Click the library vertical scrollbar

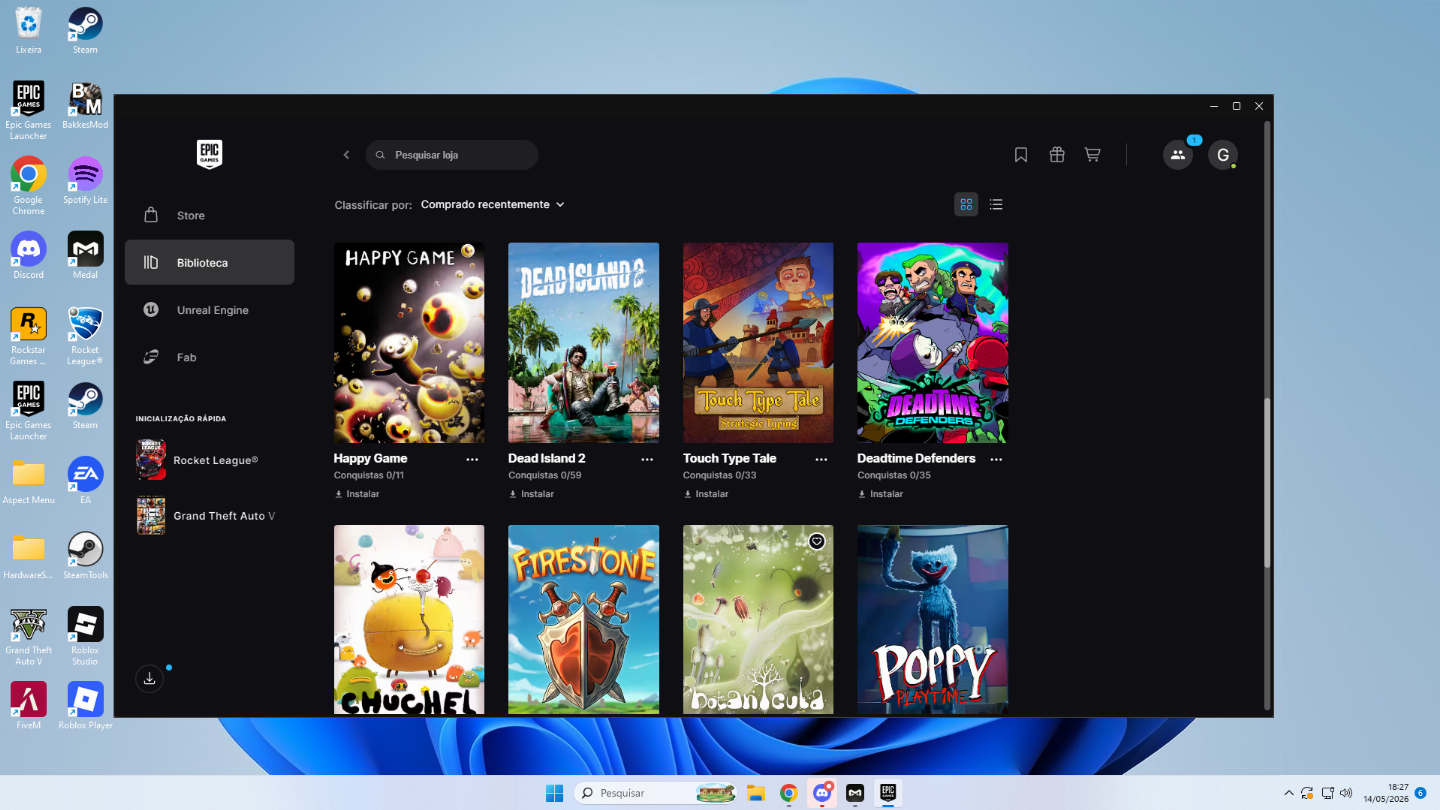click(1267, 483)
